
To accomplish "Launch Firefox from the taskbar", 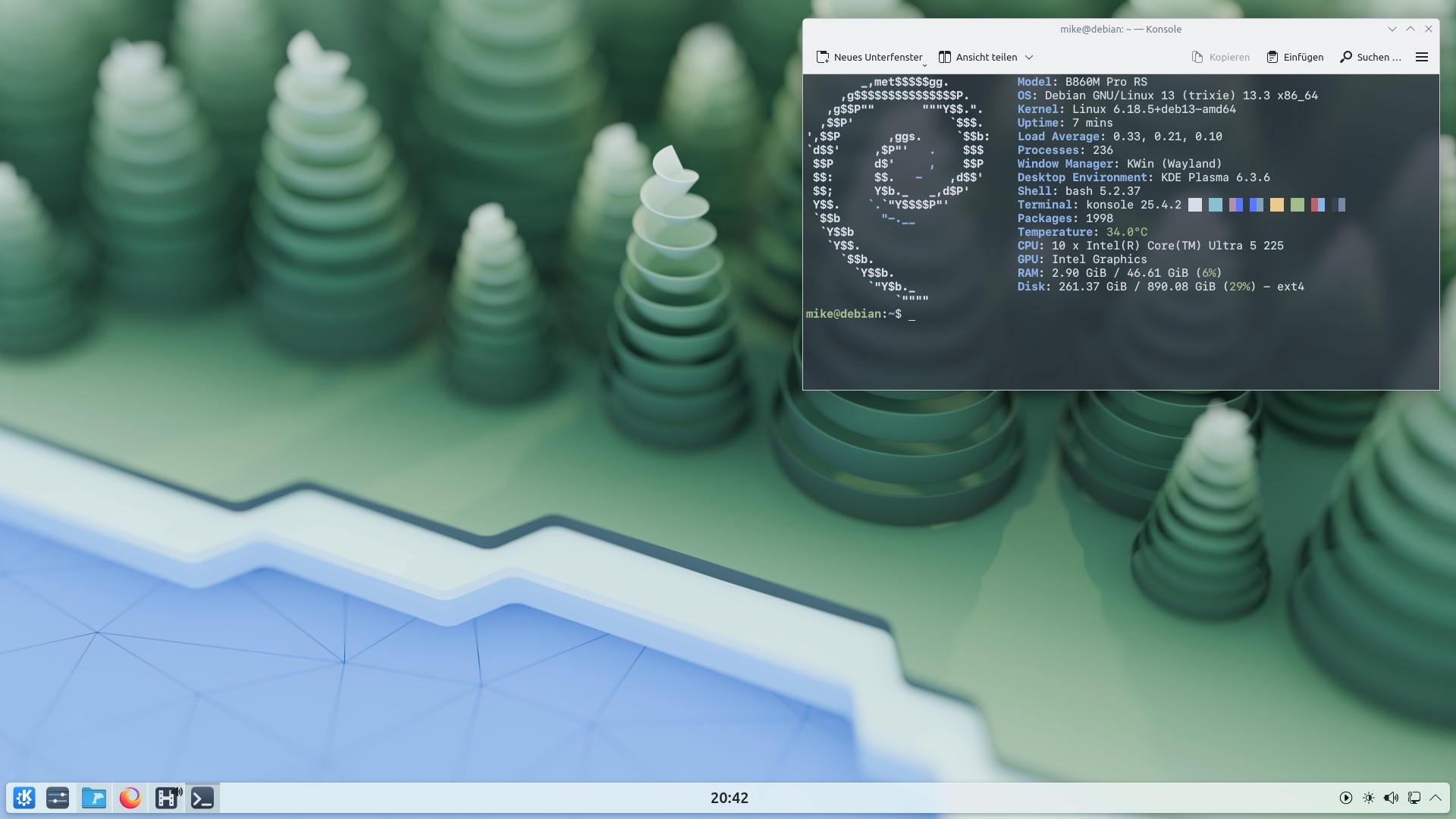I will (x=130, y=798).
